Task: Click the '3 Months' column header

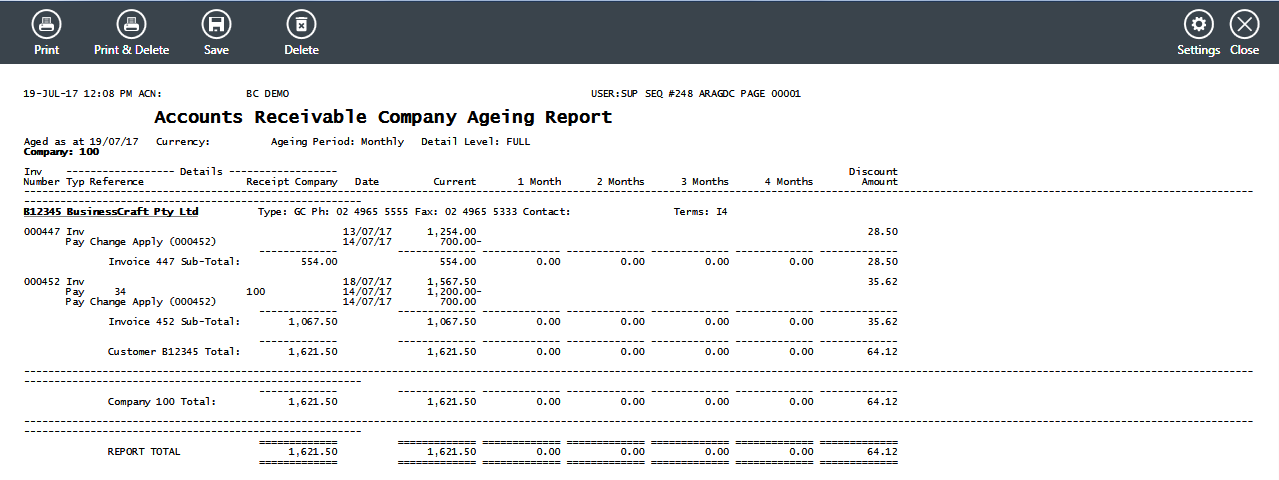Action: [x=705, y=182]
